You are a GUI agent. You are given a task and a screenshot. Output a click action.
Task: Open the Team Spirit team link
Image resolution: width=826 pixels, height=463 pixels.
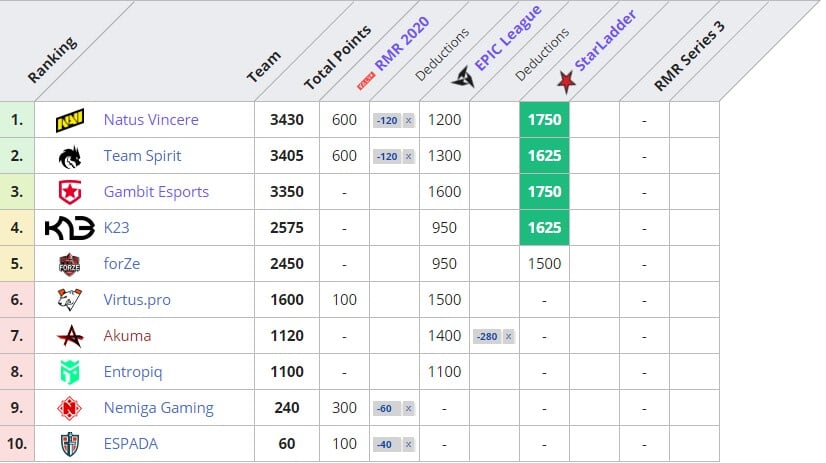pyautogui.click(x=142, y=156)
